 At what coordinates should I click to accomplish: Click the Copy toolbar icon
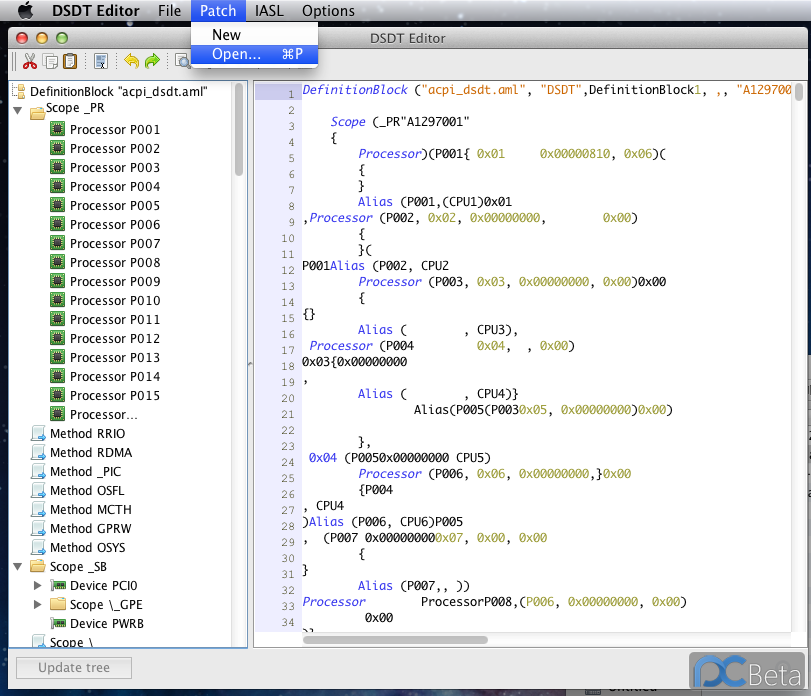coord(50,61)
